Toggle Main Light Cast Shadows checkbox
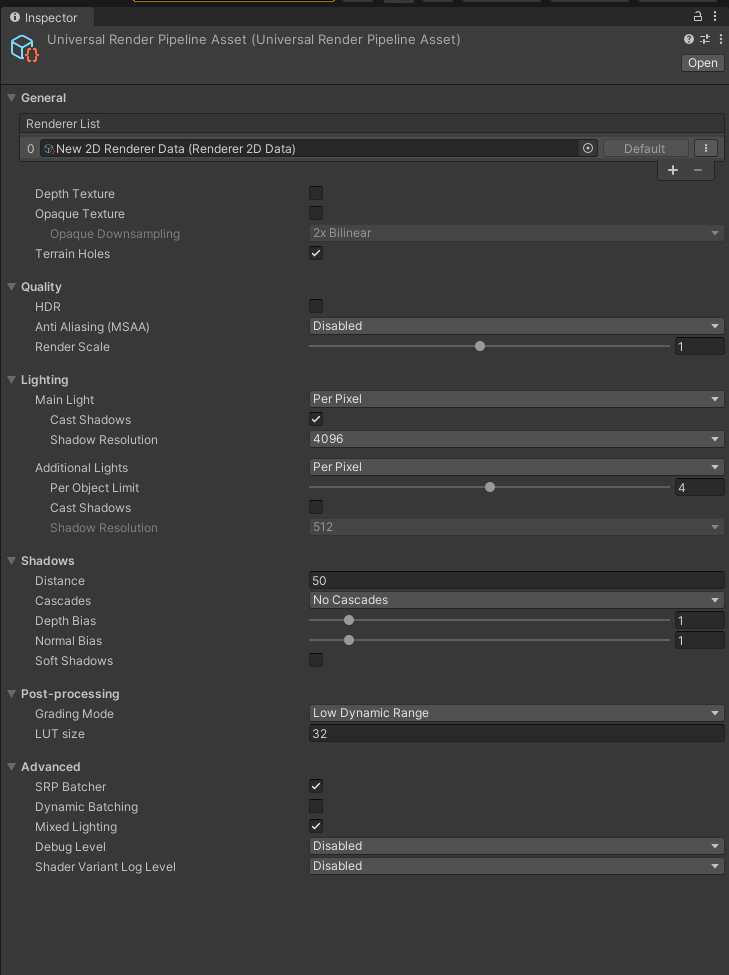This screenshot has height=975, width=729. (316, 419)
